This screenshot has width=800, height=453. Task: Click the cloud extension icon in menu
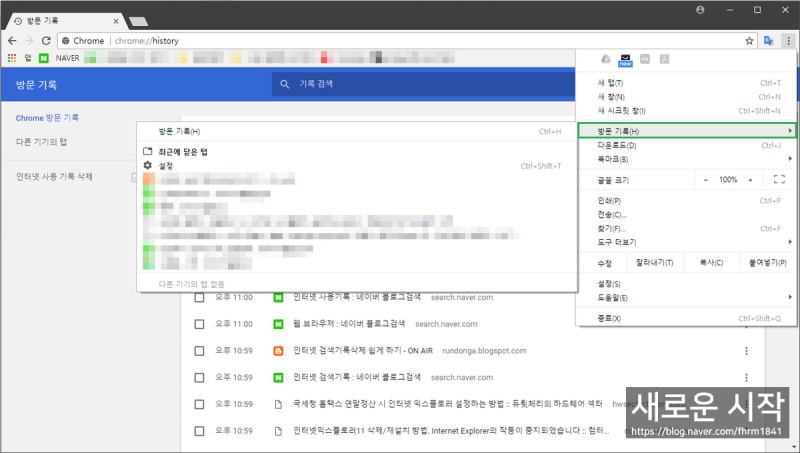(x=606, y=59)
